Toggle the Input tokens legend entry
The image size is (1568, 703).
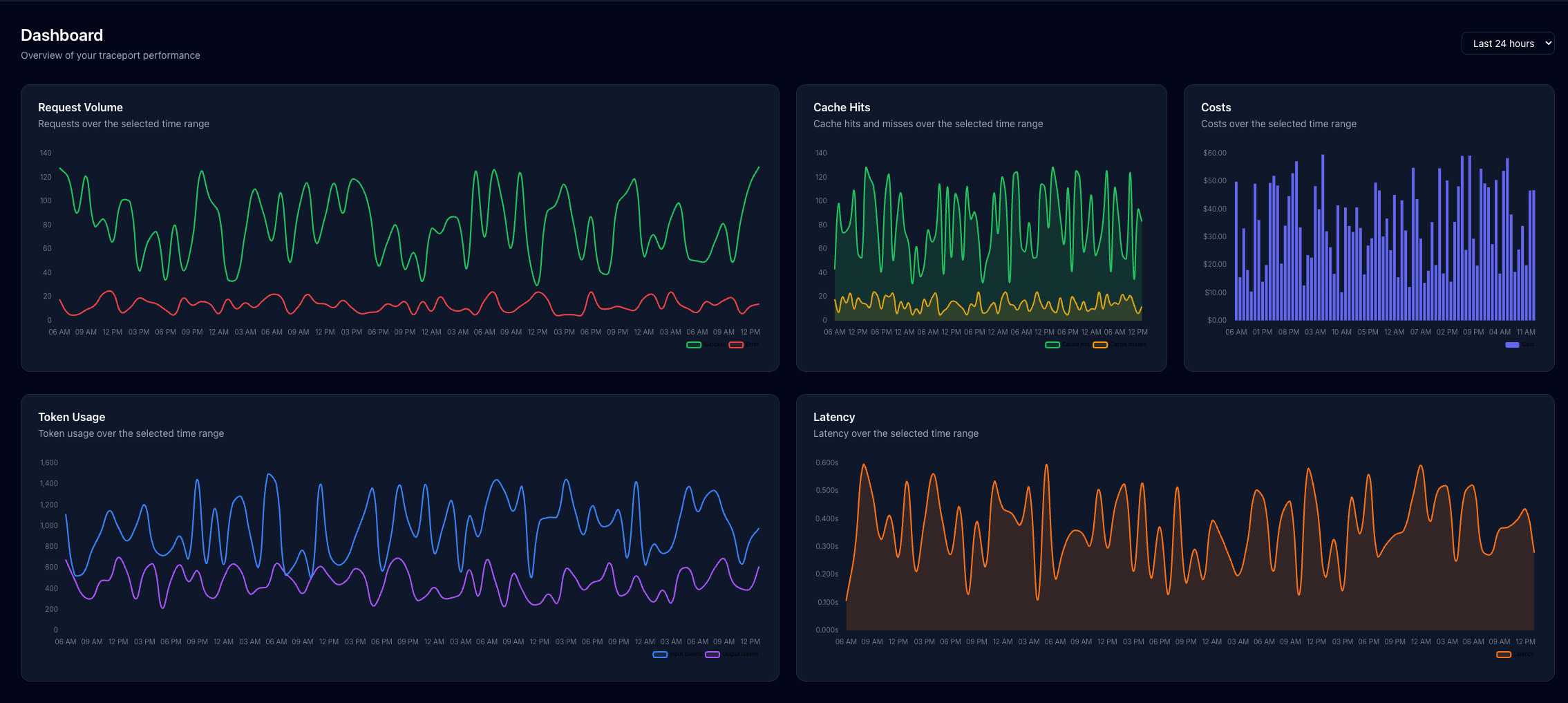pos(677,654)
